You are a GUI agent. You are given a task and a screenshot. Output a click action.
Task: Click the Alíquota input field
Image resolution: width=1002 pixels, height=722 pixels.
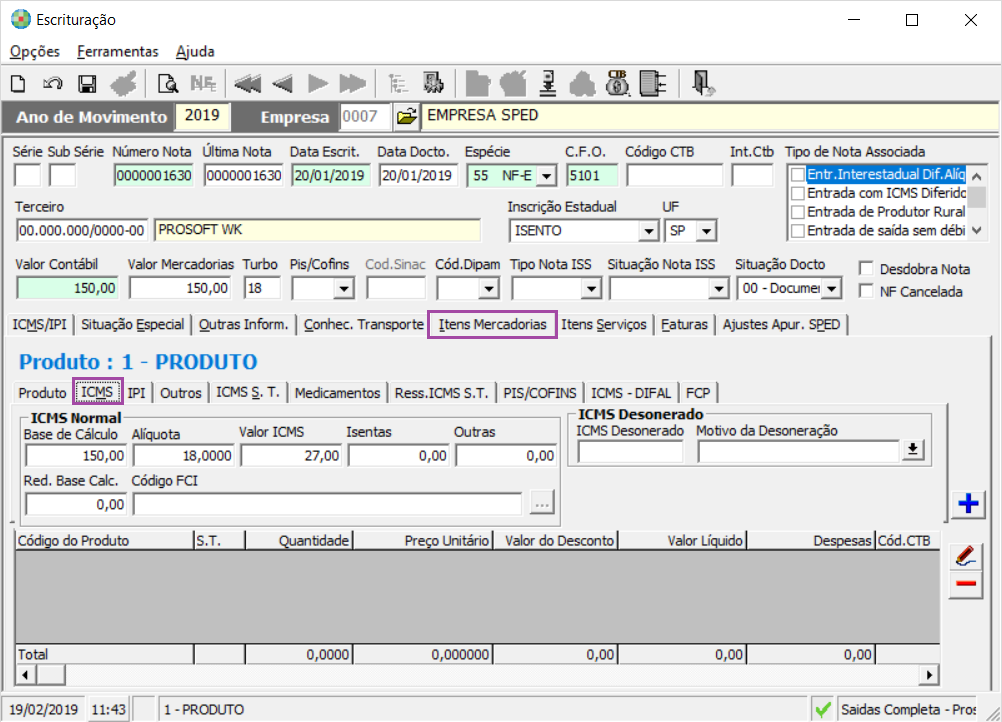pos(183,456)
